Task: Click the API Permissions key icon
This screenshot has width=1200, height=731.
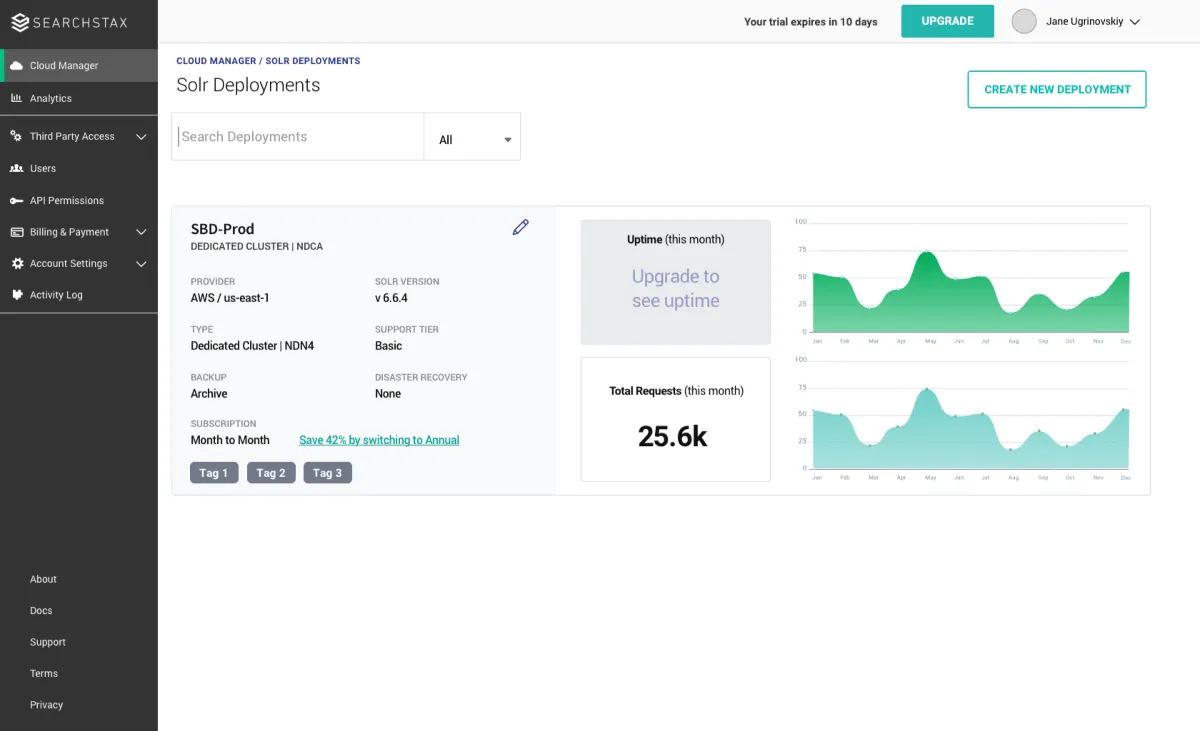Action: coord(16,200)
